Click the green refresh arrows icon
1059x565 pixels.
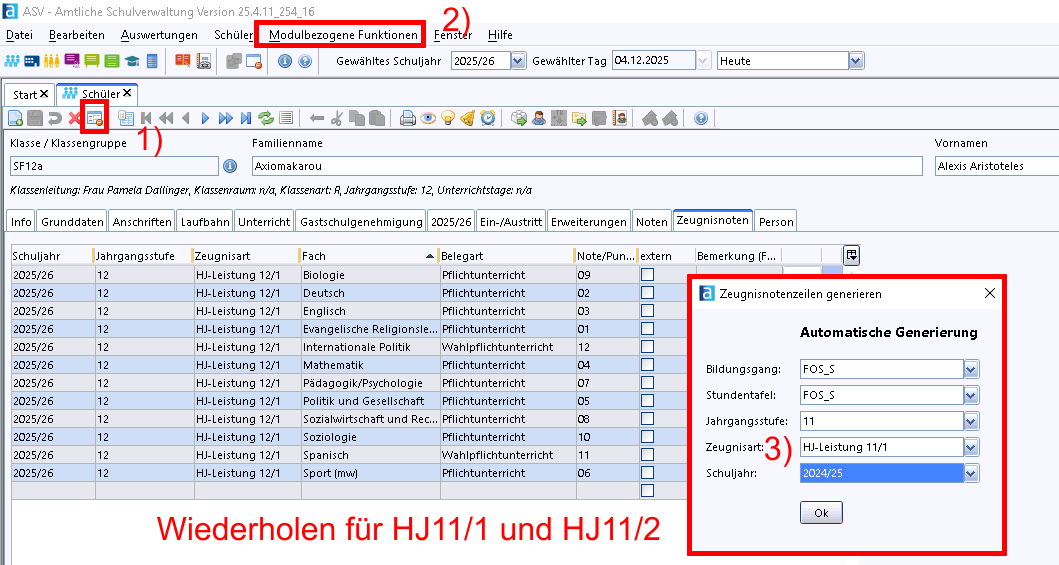[x=266, y=118]
